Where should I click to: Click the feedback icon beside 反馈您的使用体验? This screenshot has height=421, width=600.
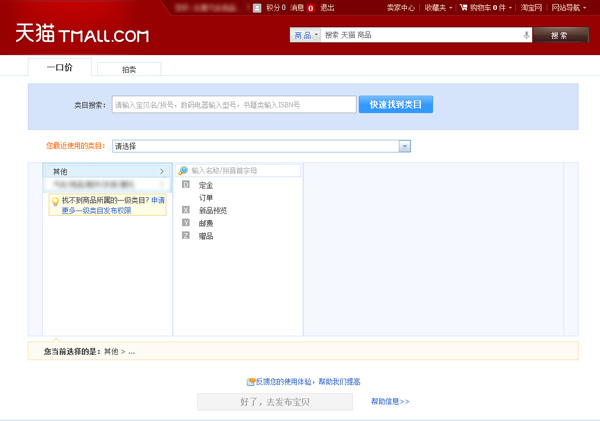click(x=251, y=382)
